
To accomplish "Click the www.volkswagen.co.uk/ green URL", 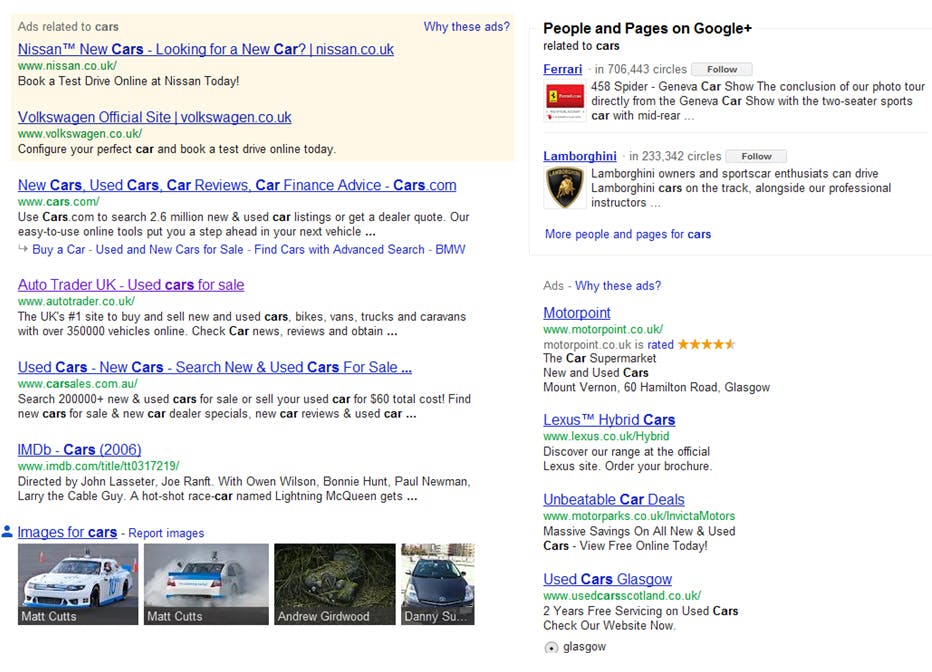I will click(80, 134).
